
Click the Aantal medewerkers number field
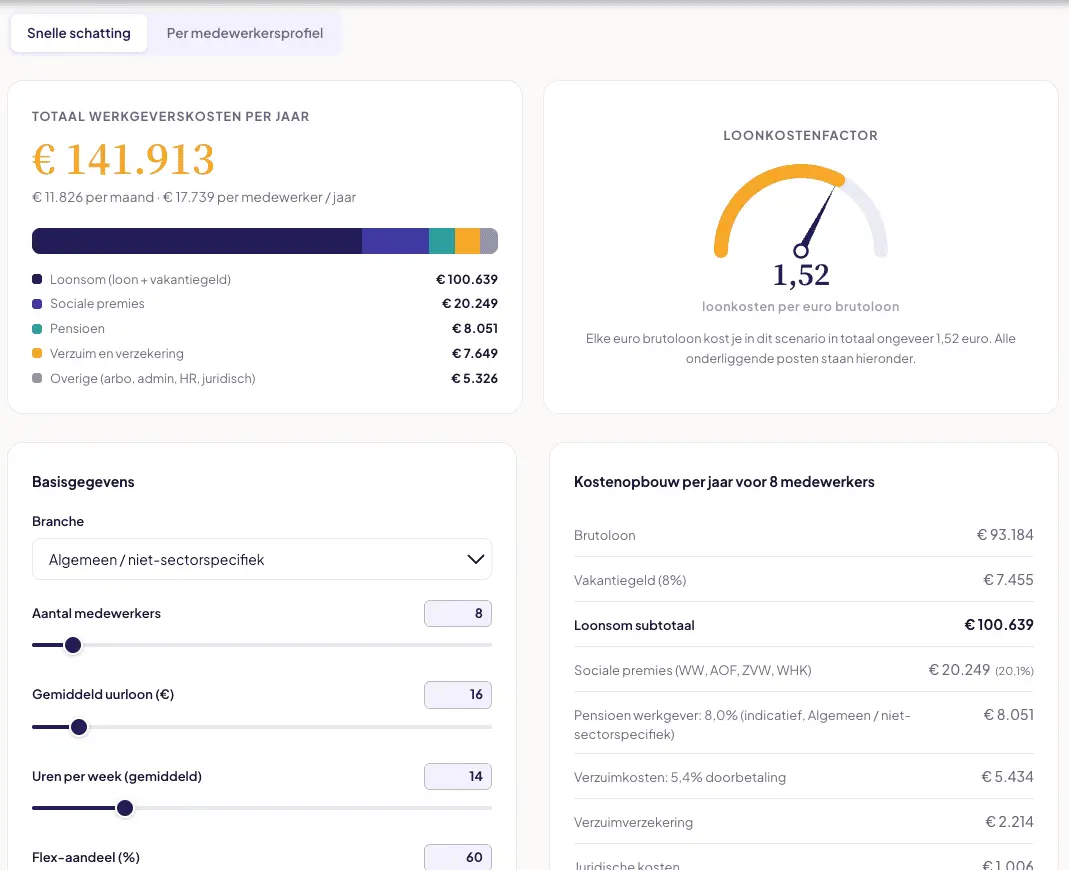457,613
